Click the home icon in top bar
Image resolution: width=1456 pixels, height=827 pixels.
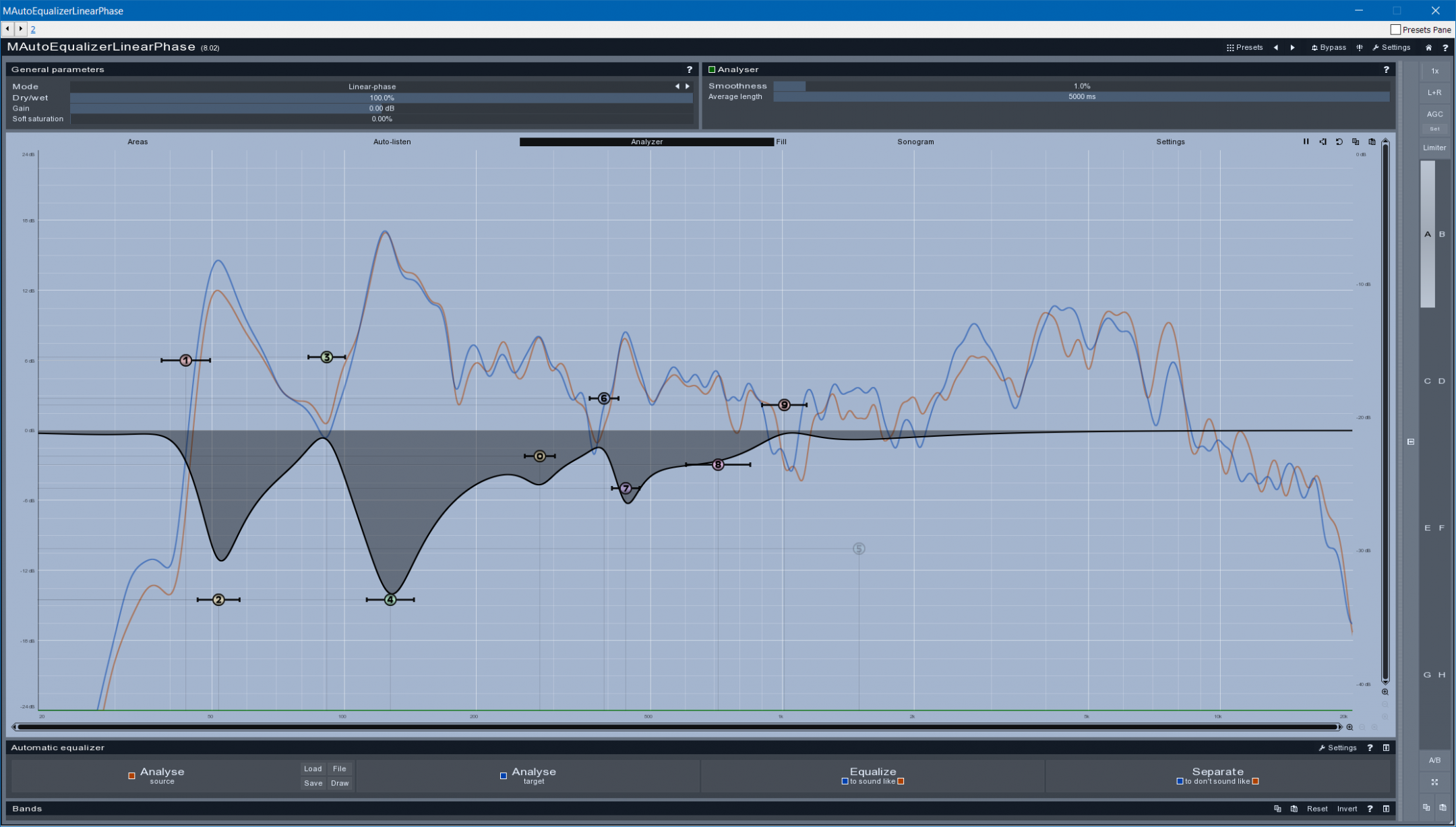pyautogui.click(x=1428, y=47)
